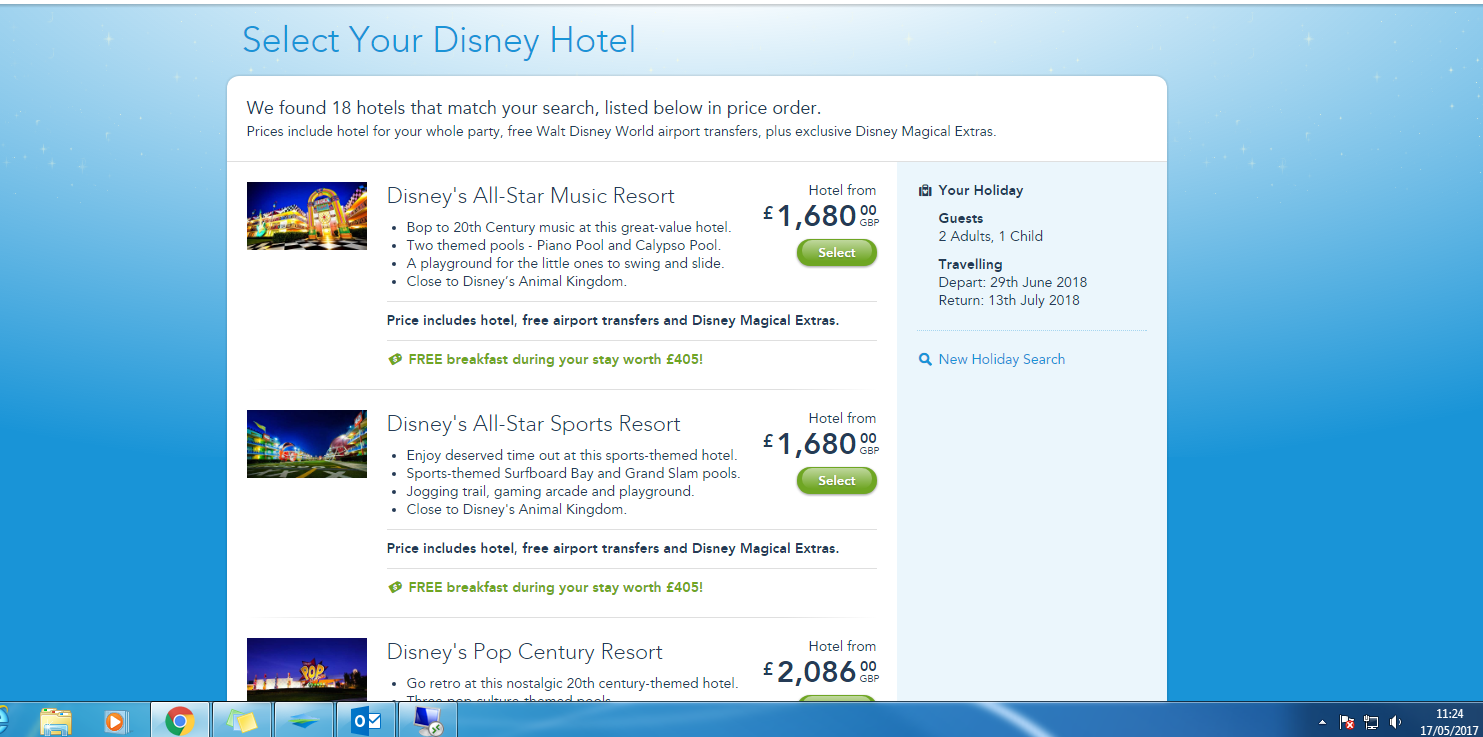Click the magnifier icon beside New Holiday Search
This screenshot has width=1483, height=737.
click(x=925, y=359)
